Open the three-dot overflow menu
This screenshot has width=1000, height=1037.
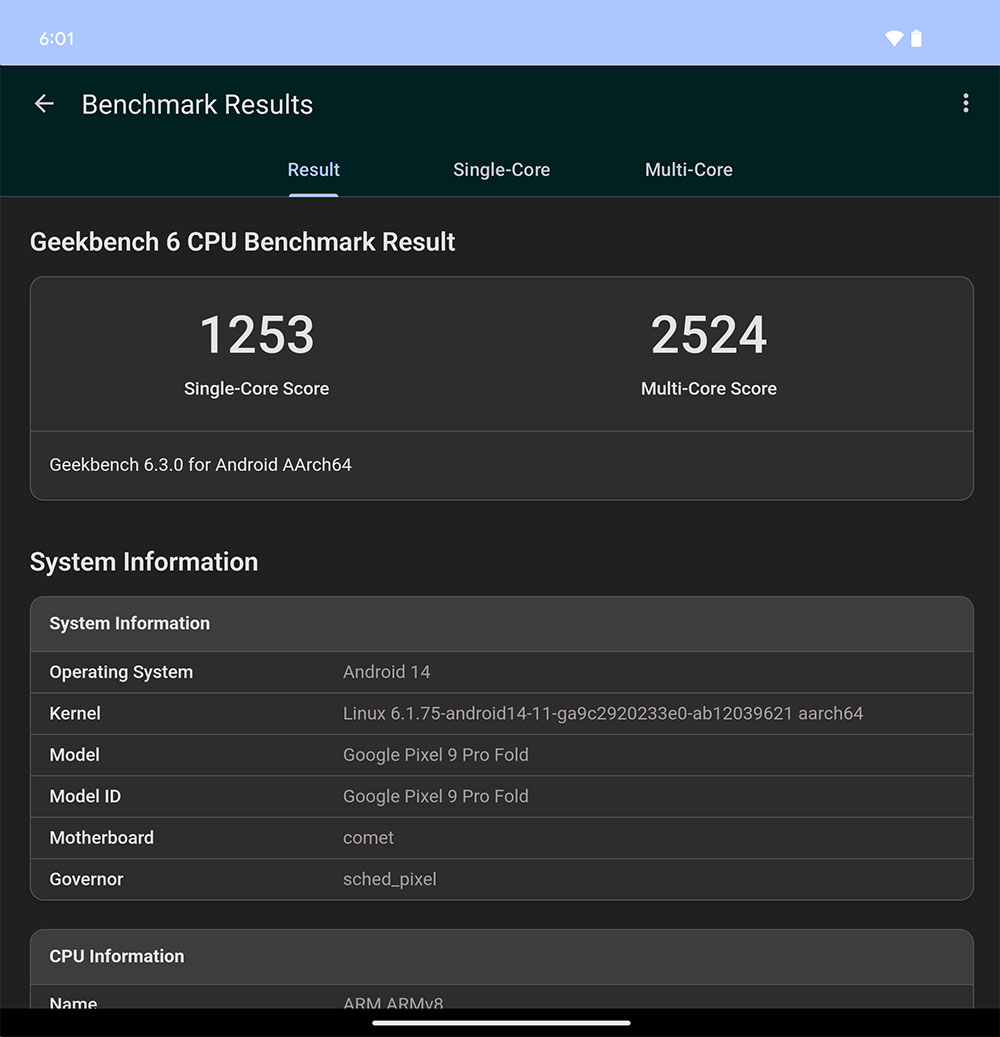pyautogui.click(x=966, y=103)
